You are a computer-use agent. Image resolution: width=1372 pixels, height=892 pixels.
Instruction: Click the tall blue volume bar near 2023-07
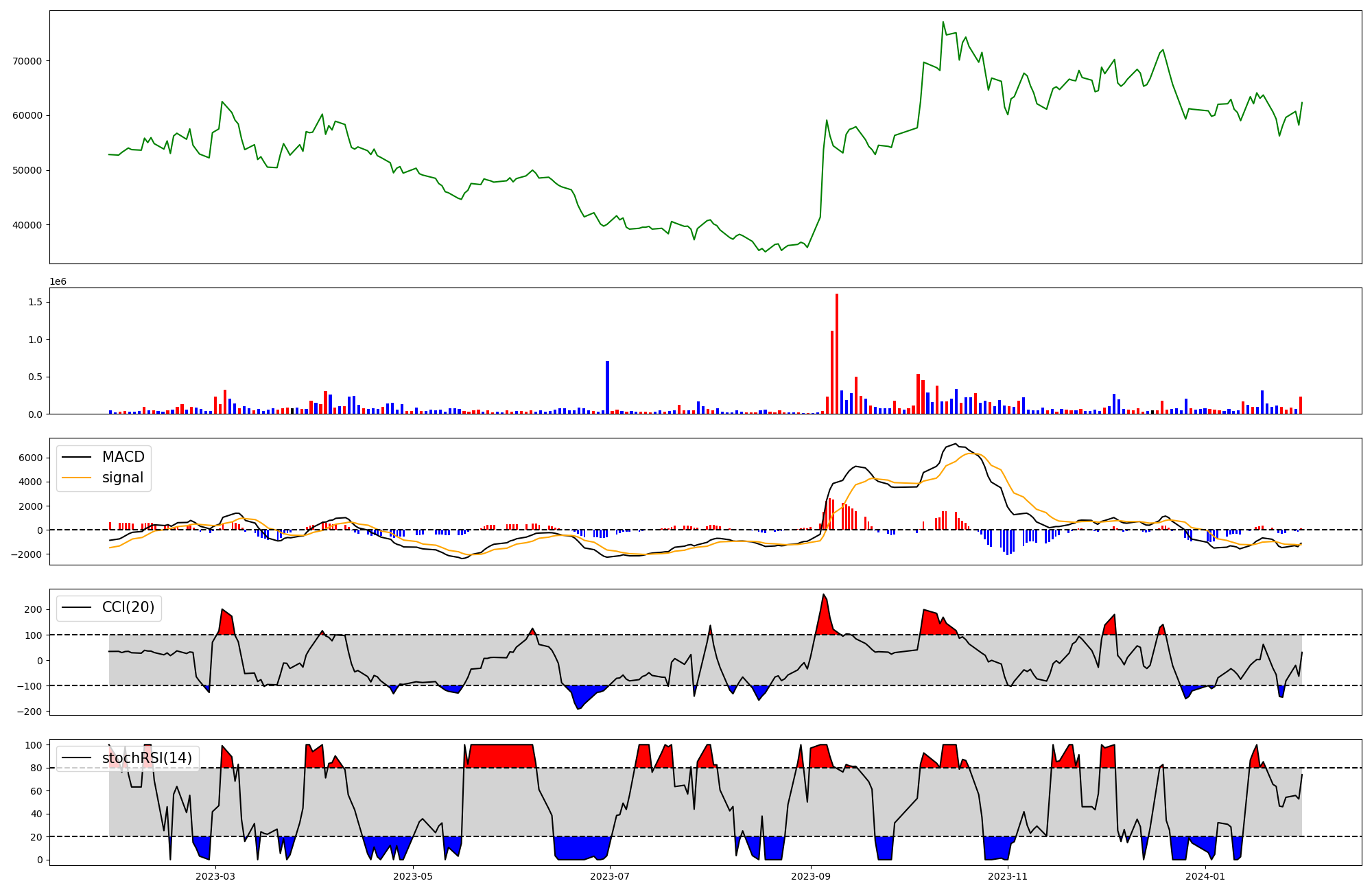[x=607, y=388]
